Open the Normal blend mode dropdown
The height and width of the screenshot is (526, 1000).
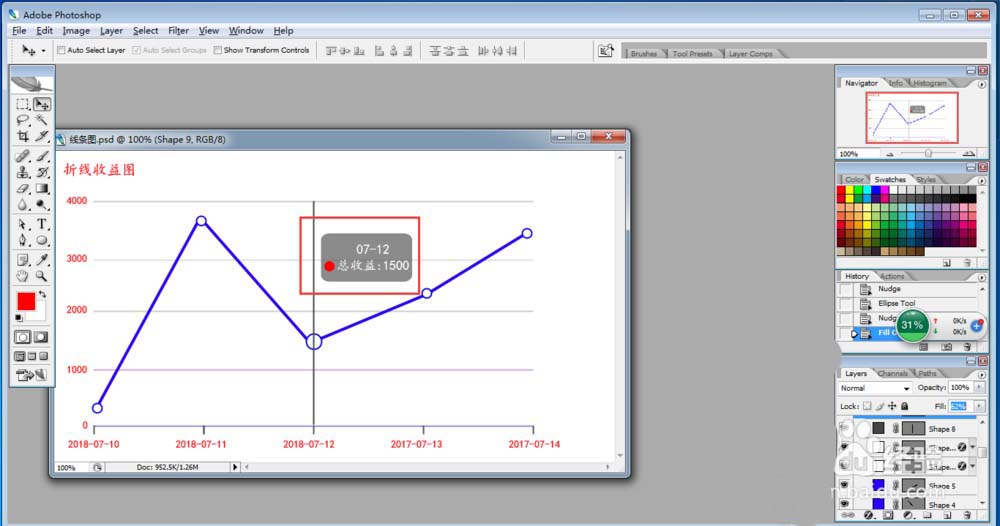coord(875,388)
